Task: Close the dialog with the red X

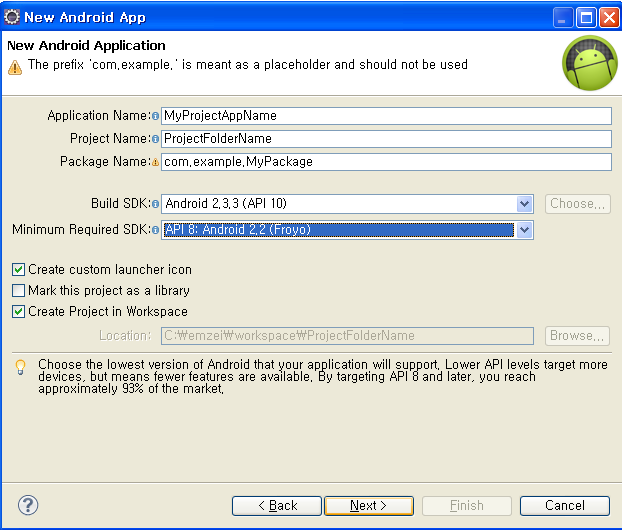Action: coord(610,18)
